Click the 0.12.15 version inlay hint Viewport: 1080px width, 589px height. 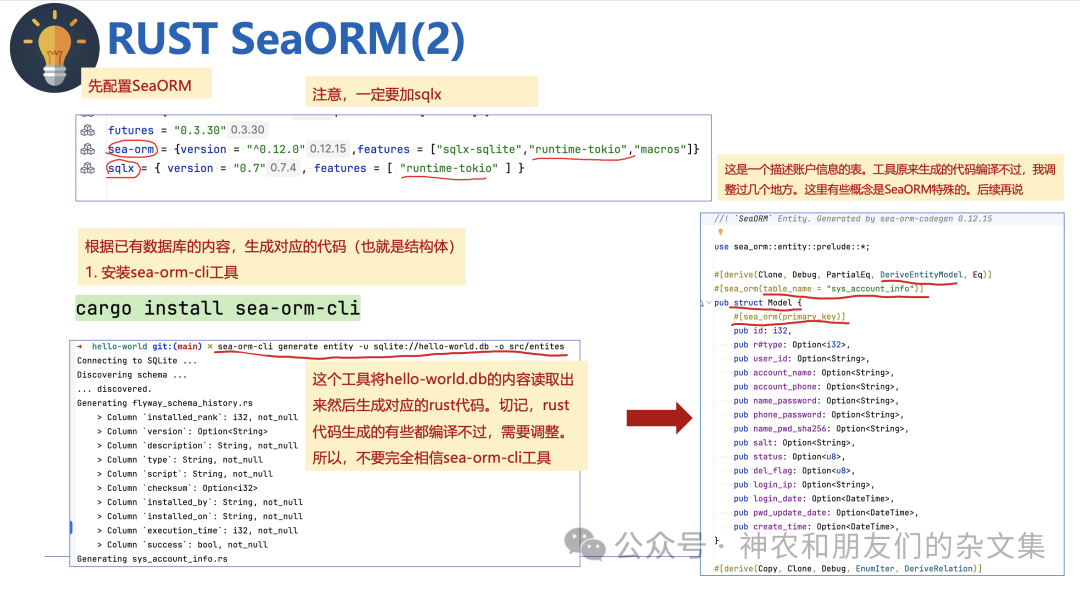pyautogui.click(x=328, y=149)
